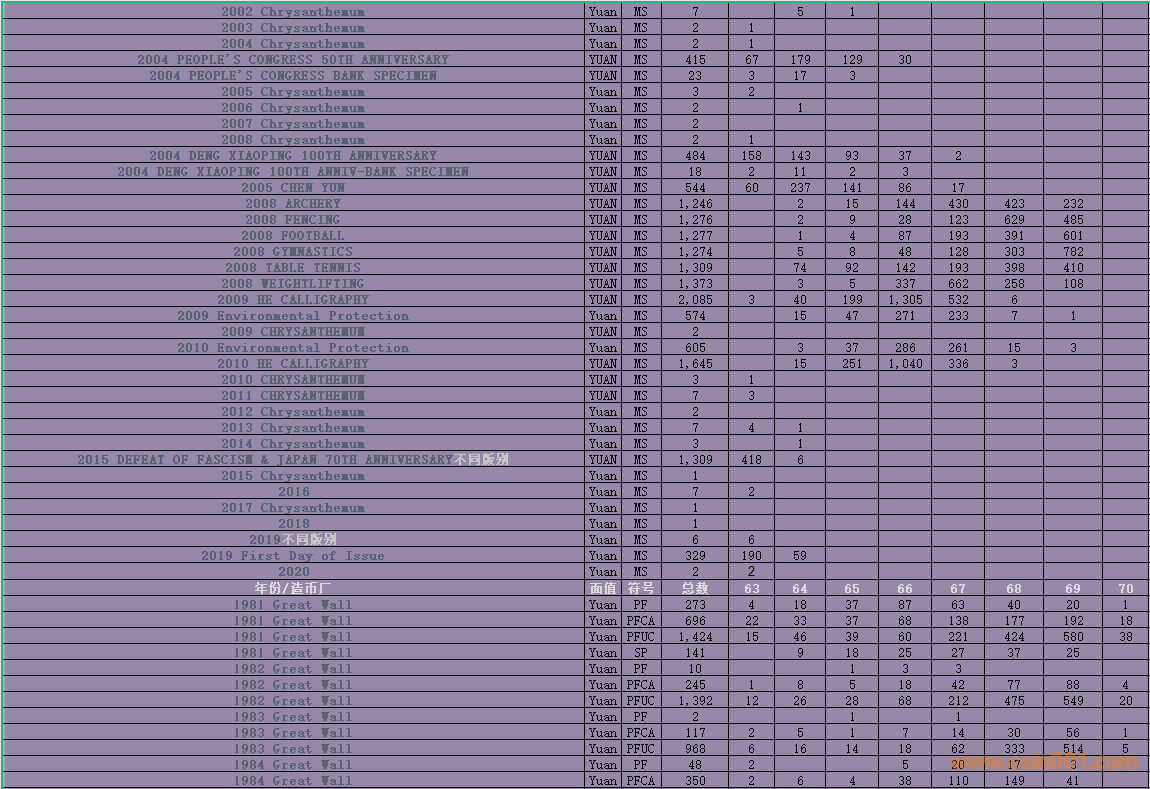Click the 2008 GYMNASTICS row label
This screenshot has height=789, width=1150.
pyautogui.click(x=292, y=252)
